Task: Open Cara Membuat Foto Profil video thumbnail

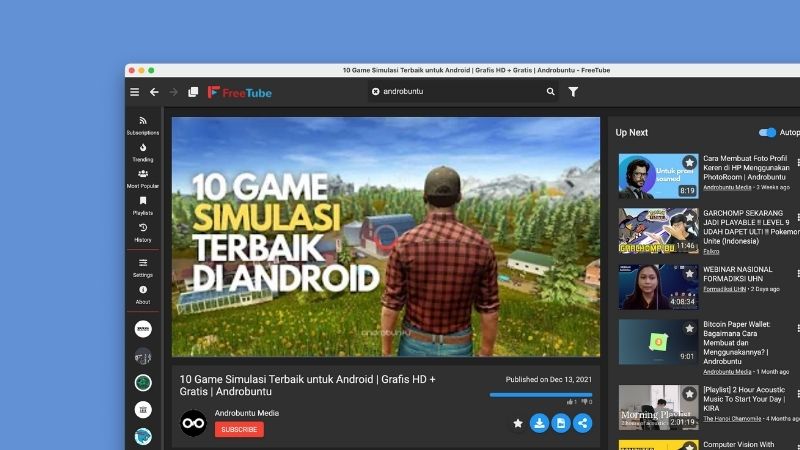Action: (658, 176)
